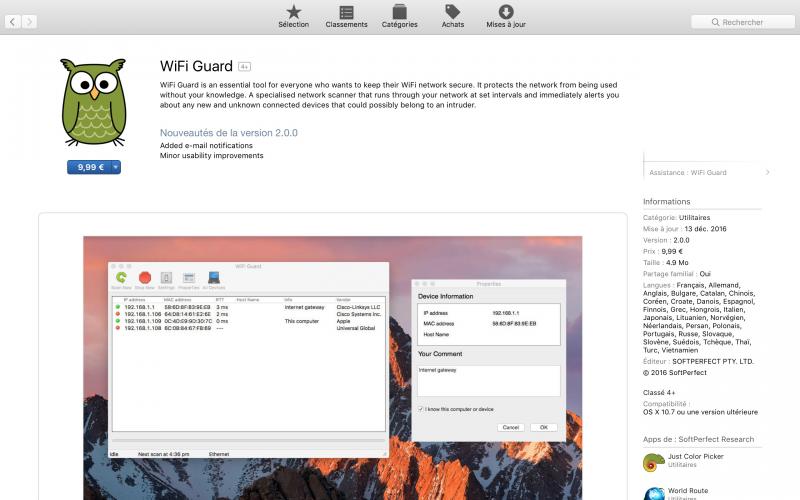The image size is (800, 500).
Task: Click the SOFTPERFECT PTY. LTD. publisher name
Action: pyautogui.click(x=713, y=361)
